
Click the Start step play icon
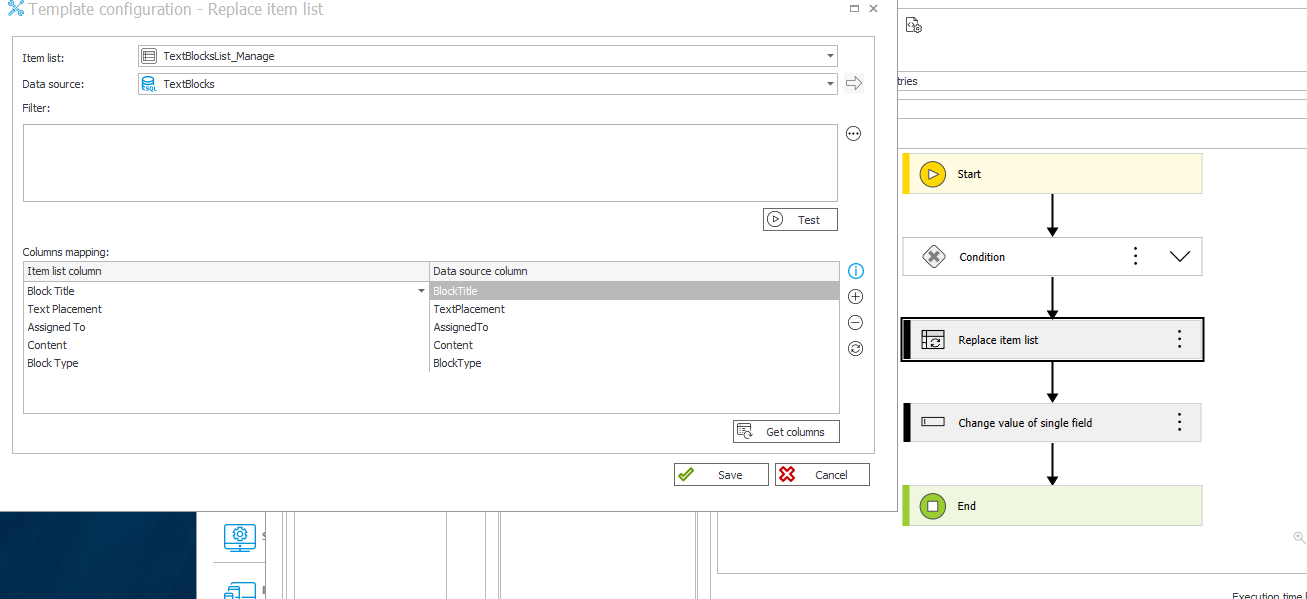tap(932, 174)
